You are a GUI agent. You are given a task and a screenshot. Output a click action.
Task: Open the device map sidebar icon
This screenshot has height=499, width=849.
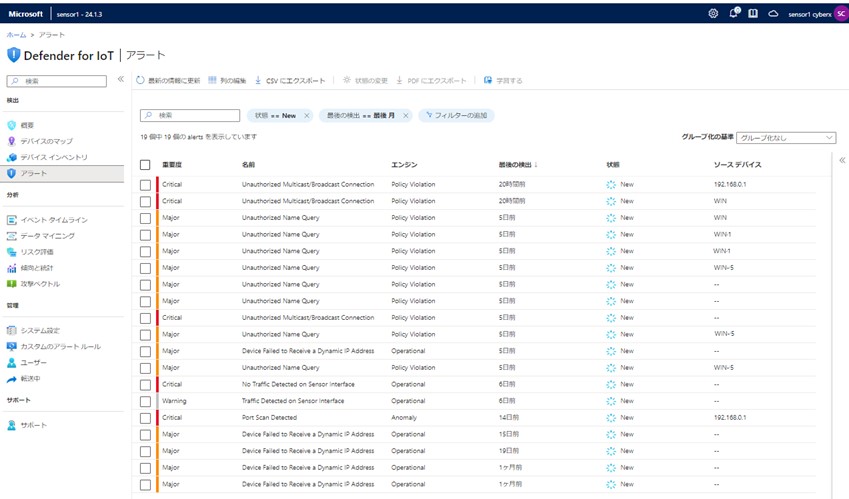[x=11, y=141]
